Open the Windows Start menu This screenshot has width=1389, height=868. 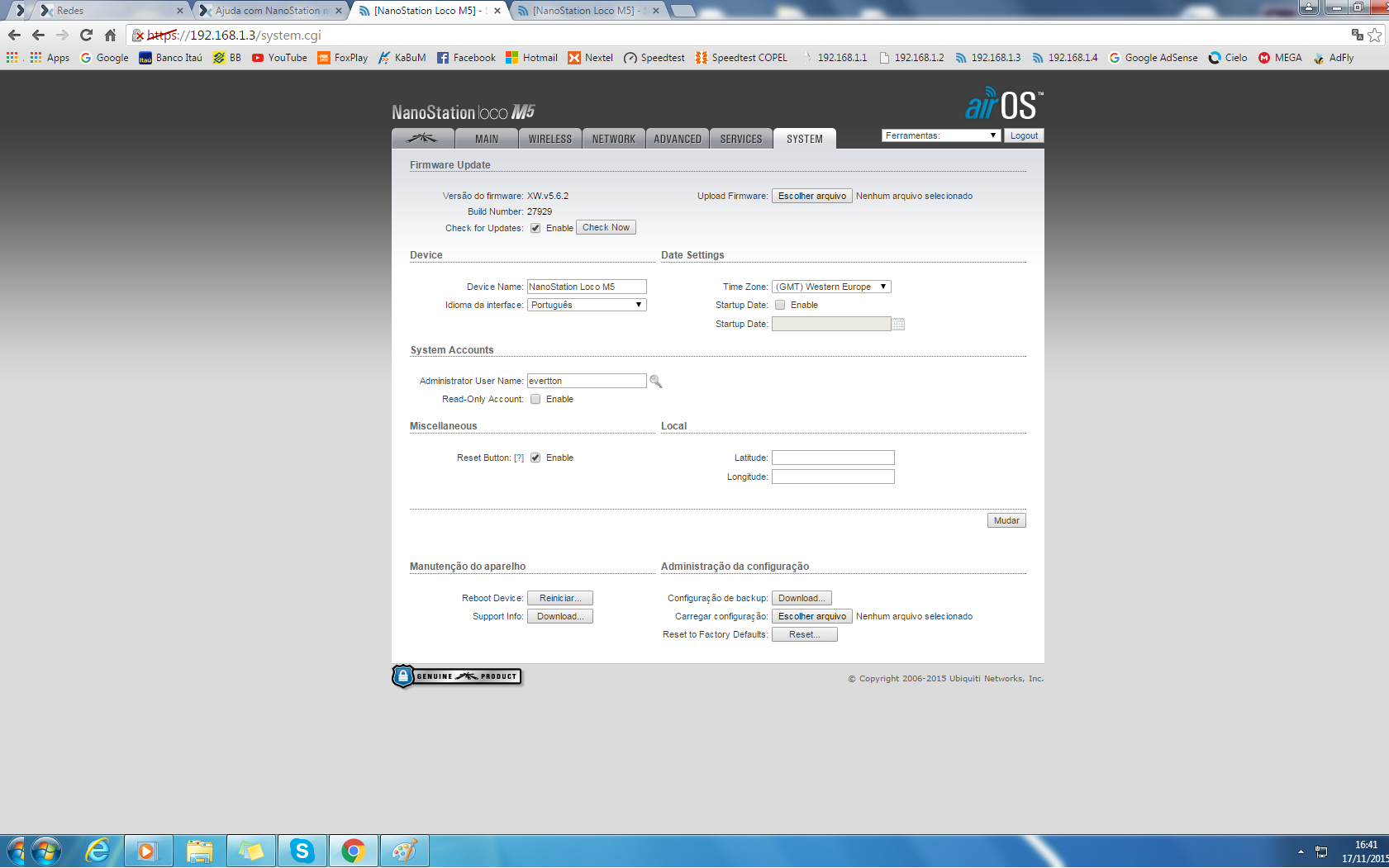pos(45,851)
